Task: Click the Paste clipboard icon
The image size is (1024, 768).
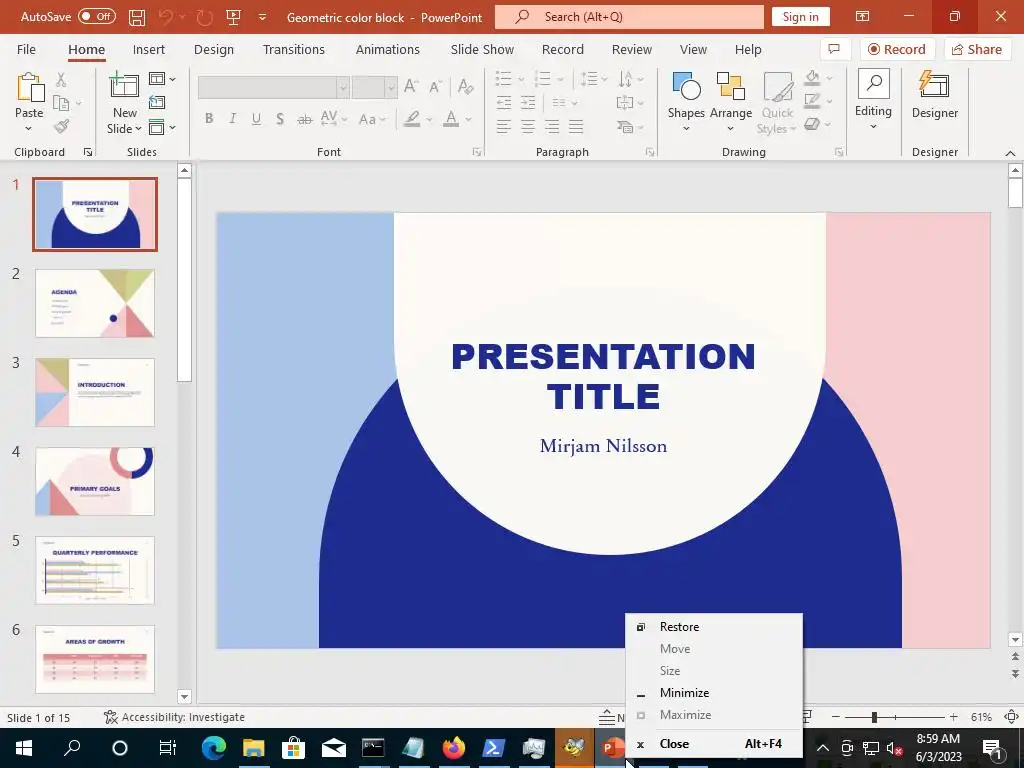Action: click(29, 88)
